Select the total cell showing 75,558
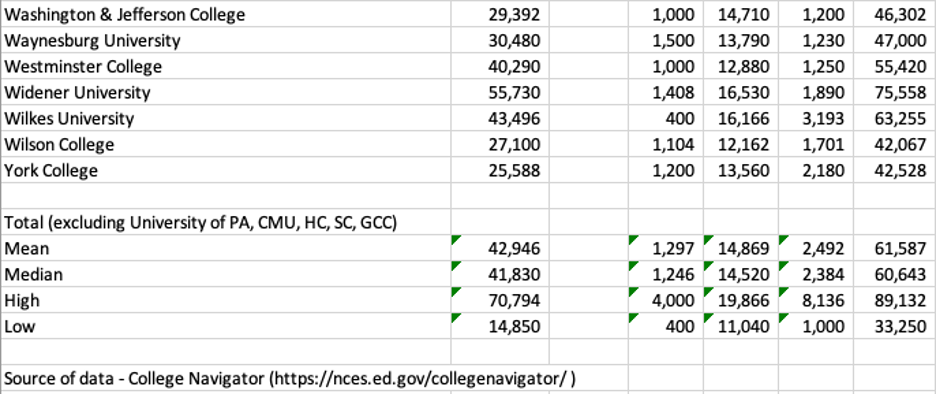The image size is (936, 394). [894, 93]
